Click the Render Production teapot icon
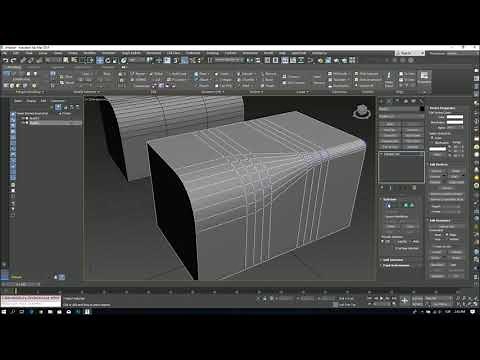Viewport: 480px width, 360px height. pyautogui.click(x=344, y=60)
